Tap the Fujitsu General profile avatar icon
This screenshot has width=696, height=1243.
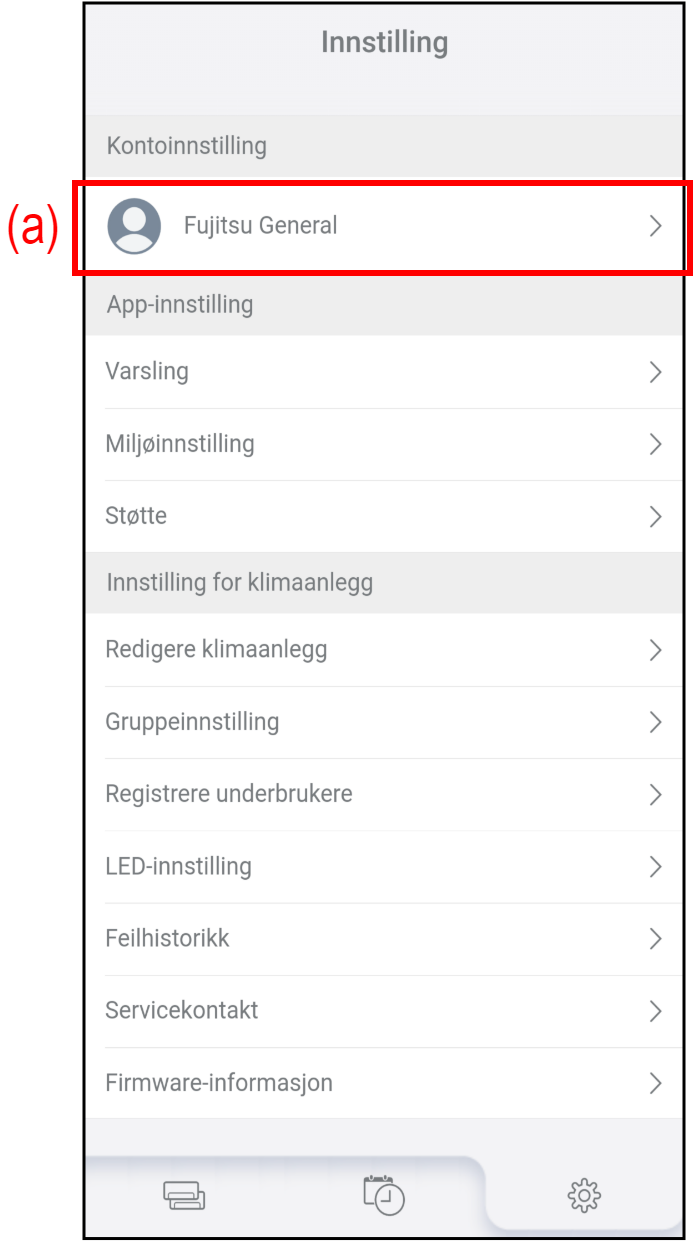(134, 226)
